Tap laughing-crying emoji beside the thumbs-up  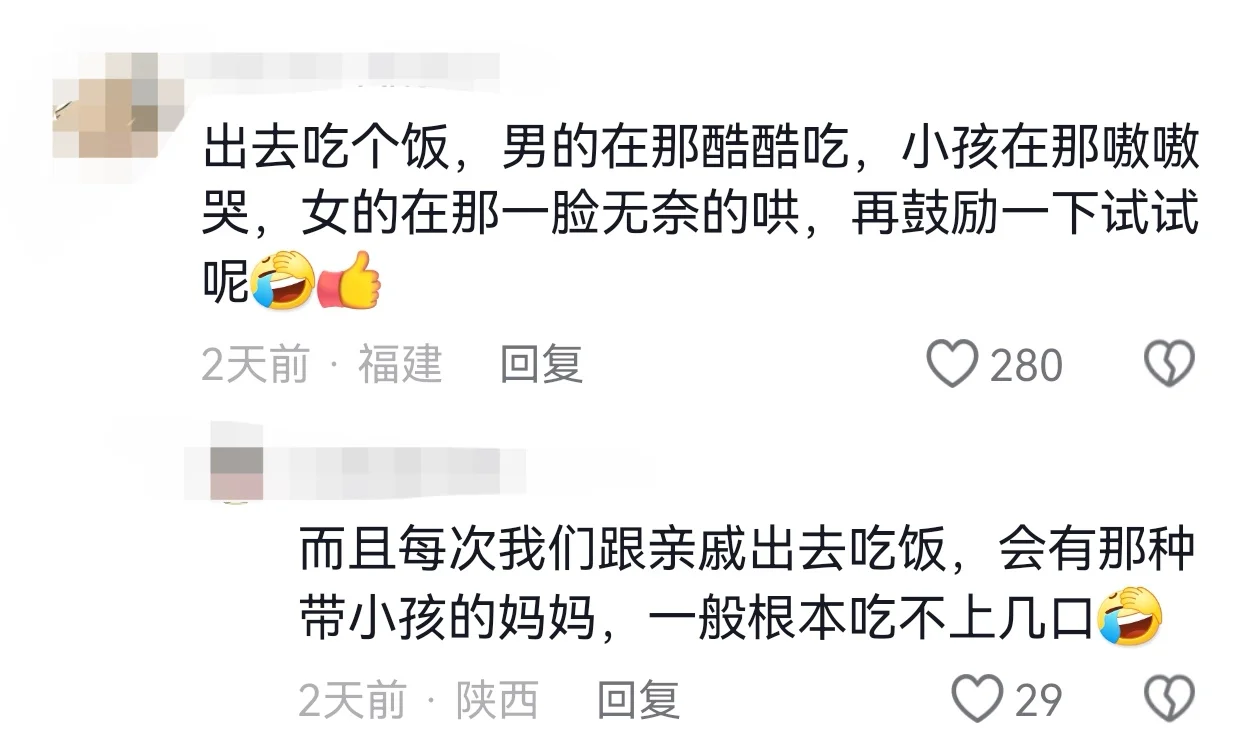click(283, 279)
